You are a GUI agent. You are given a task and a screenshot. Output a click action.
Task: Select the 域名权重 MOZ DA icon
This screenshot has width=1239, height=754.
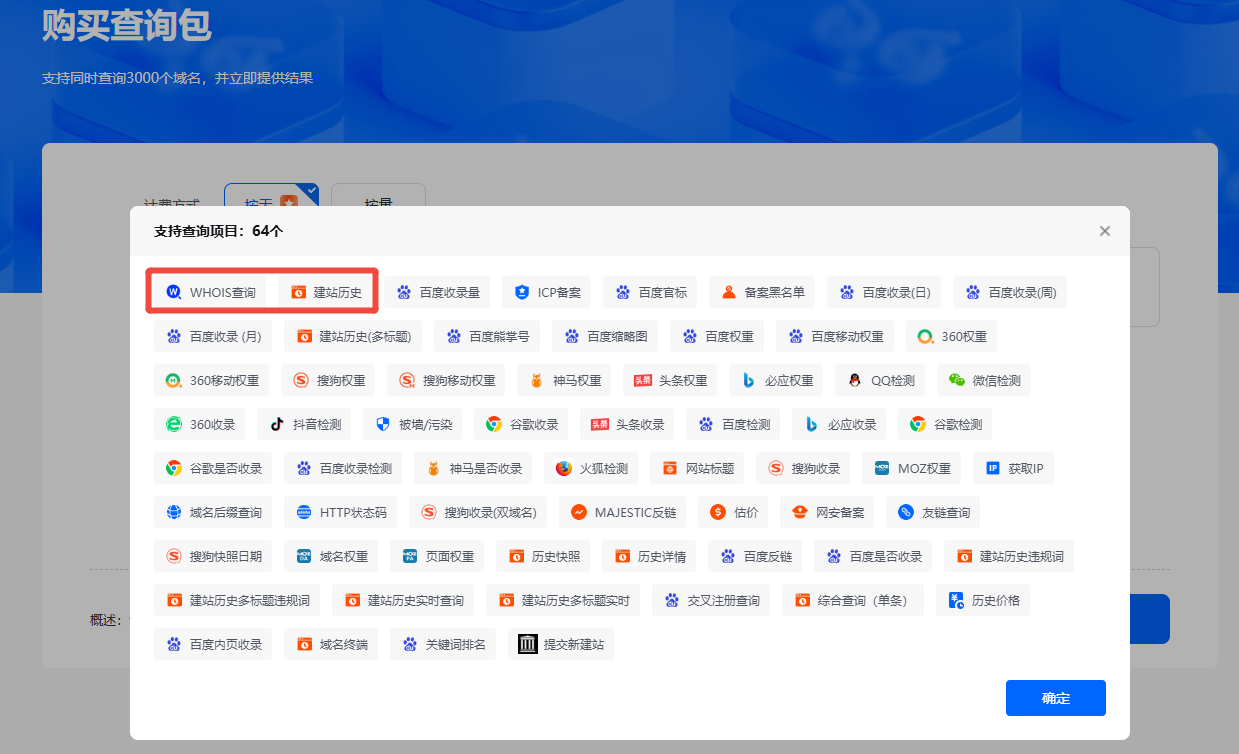tap(303, 556)
